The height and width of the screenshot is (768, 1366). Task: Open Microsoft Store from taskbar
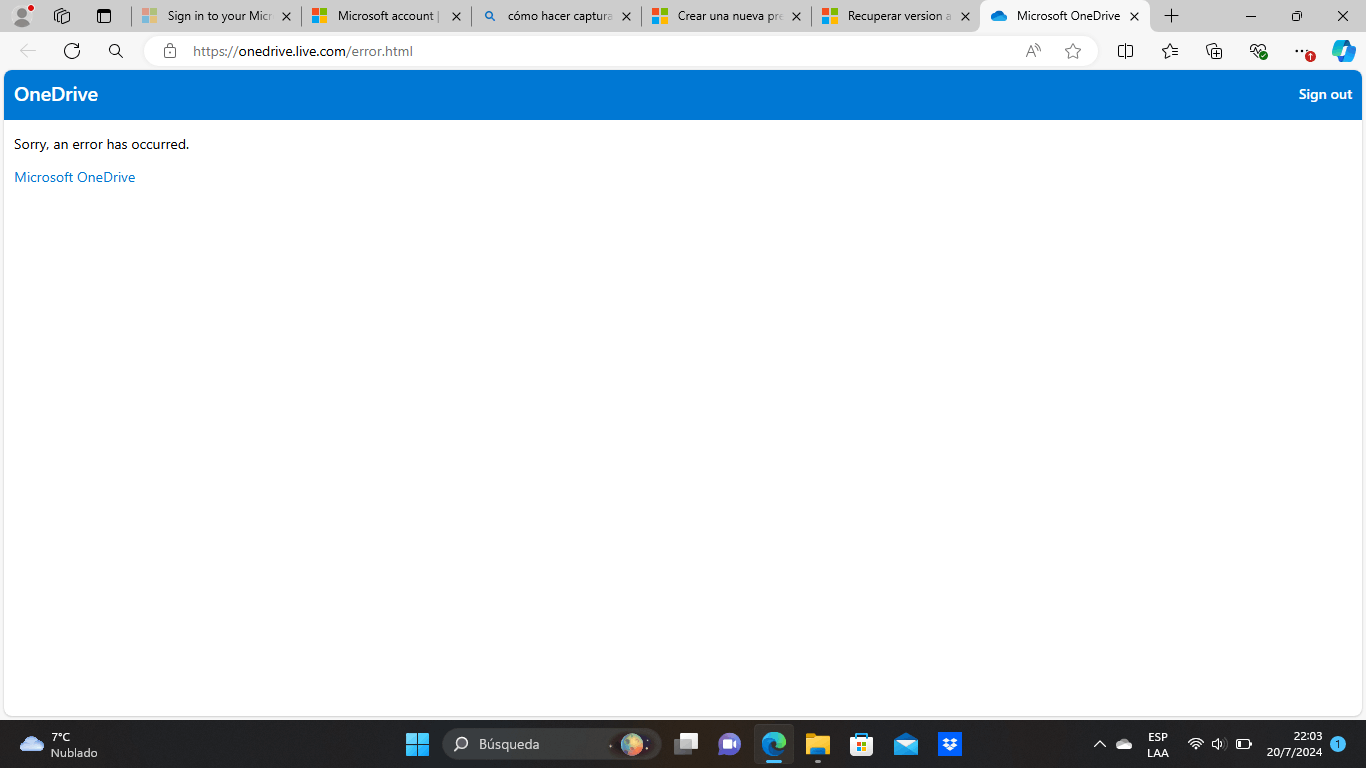click(862, 744)
